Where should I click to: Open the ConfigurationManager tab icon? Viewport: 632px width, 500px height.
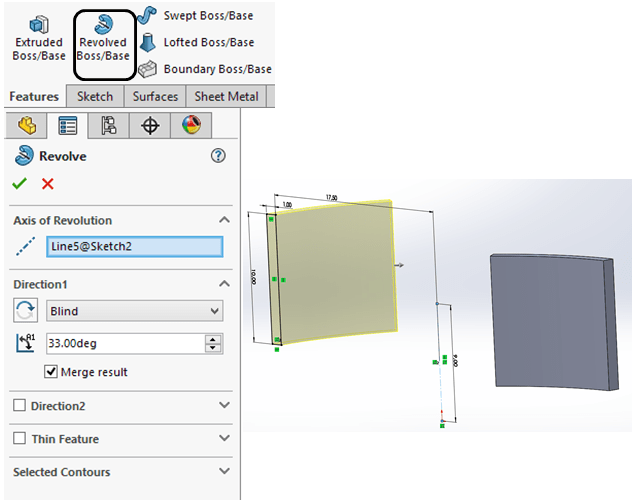pos(109,125)
